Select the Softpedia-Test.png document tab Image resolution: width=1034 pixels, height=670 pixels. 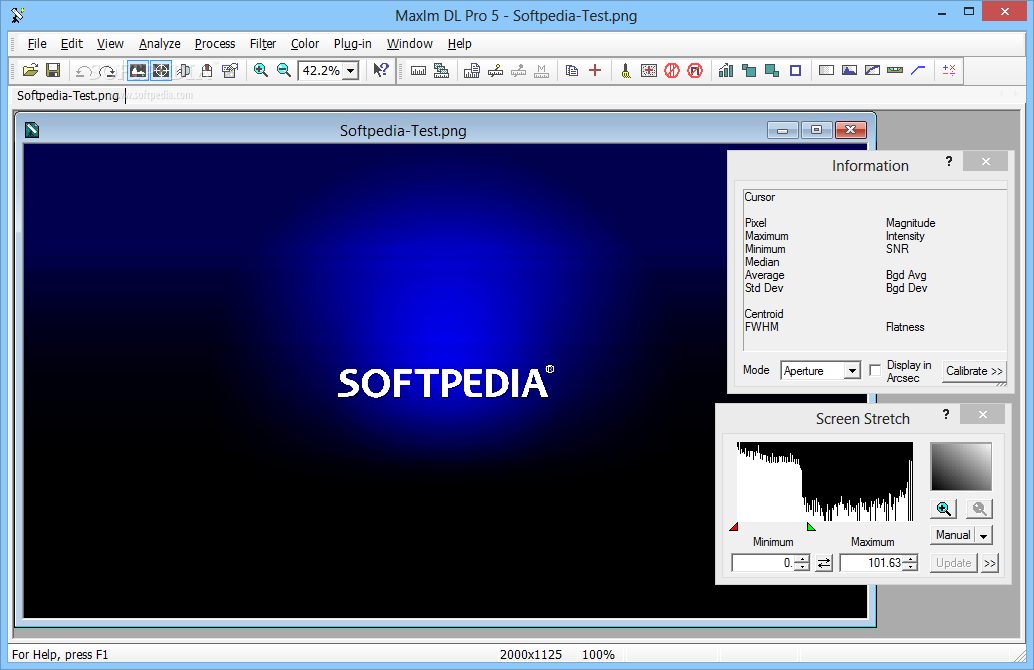pos(67,96)
